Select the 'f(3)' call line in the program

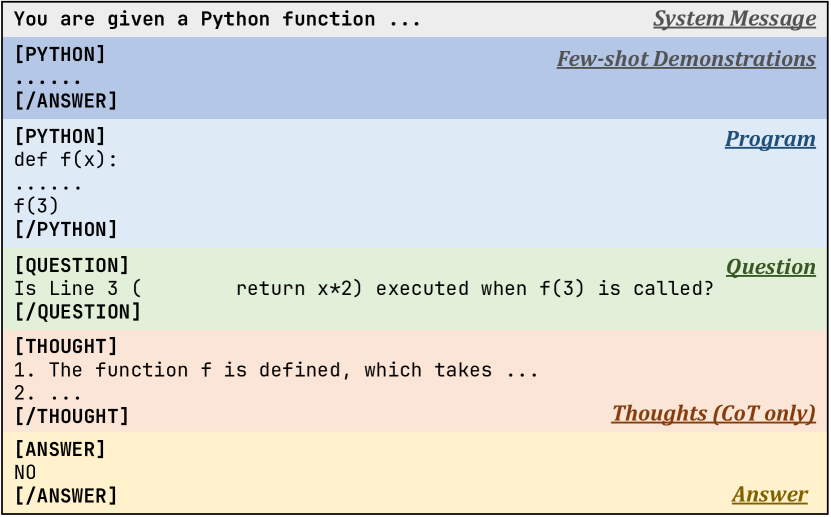37,206
